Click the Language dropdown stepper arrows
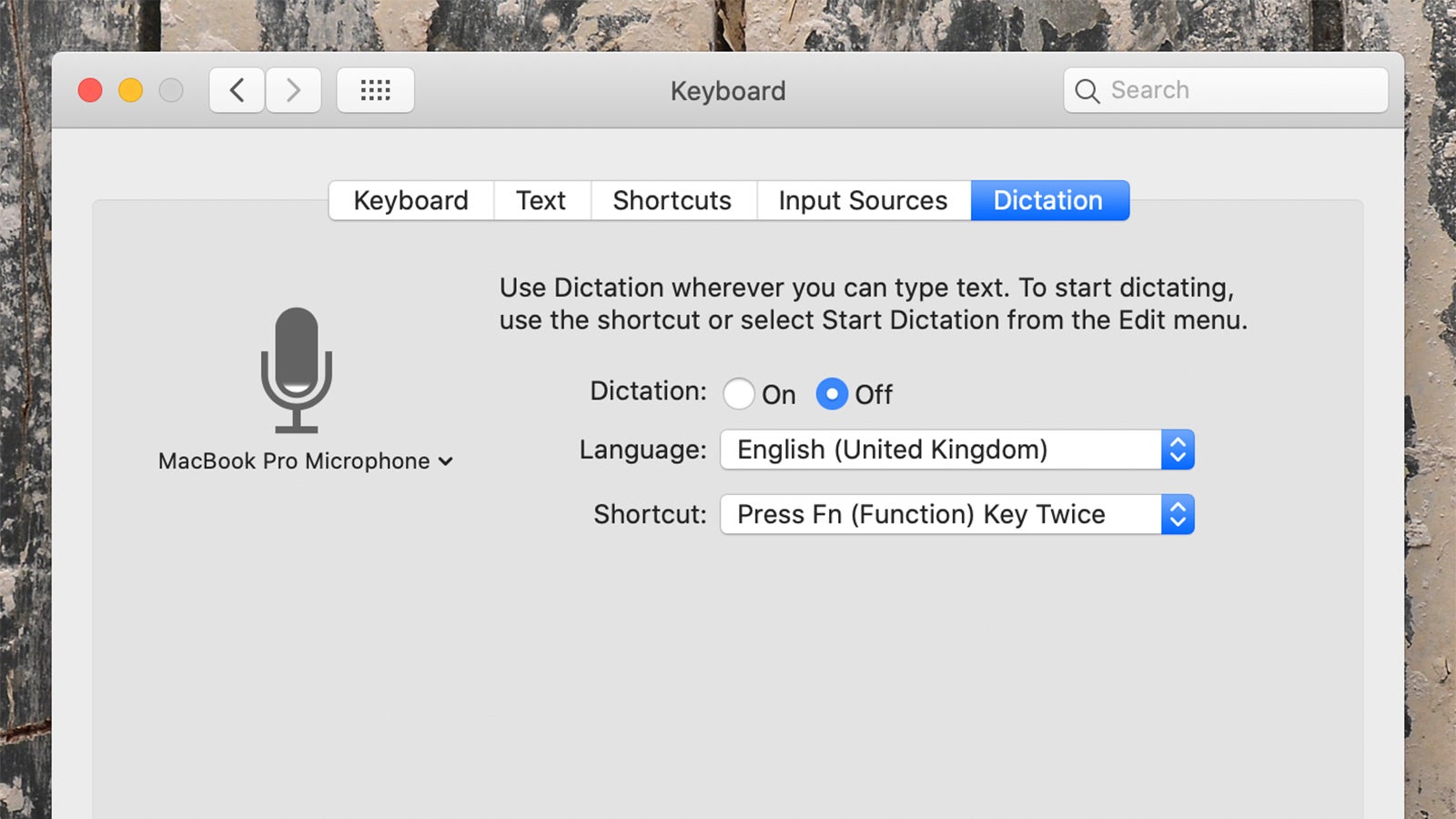Screen dimensions: 1456x819 1178,449
